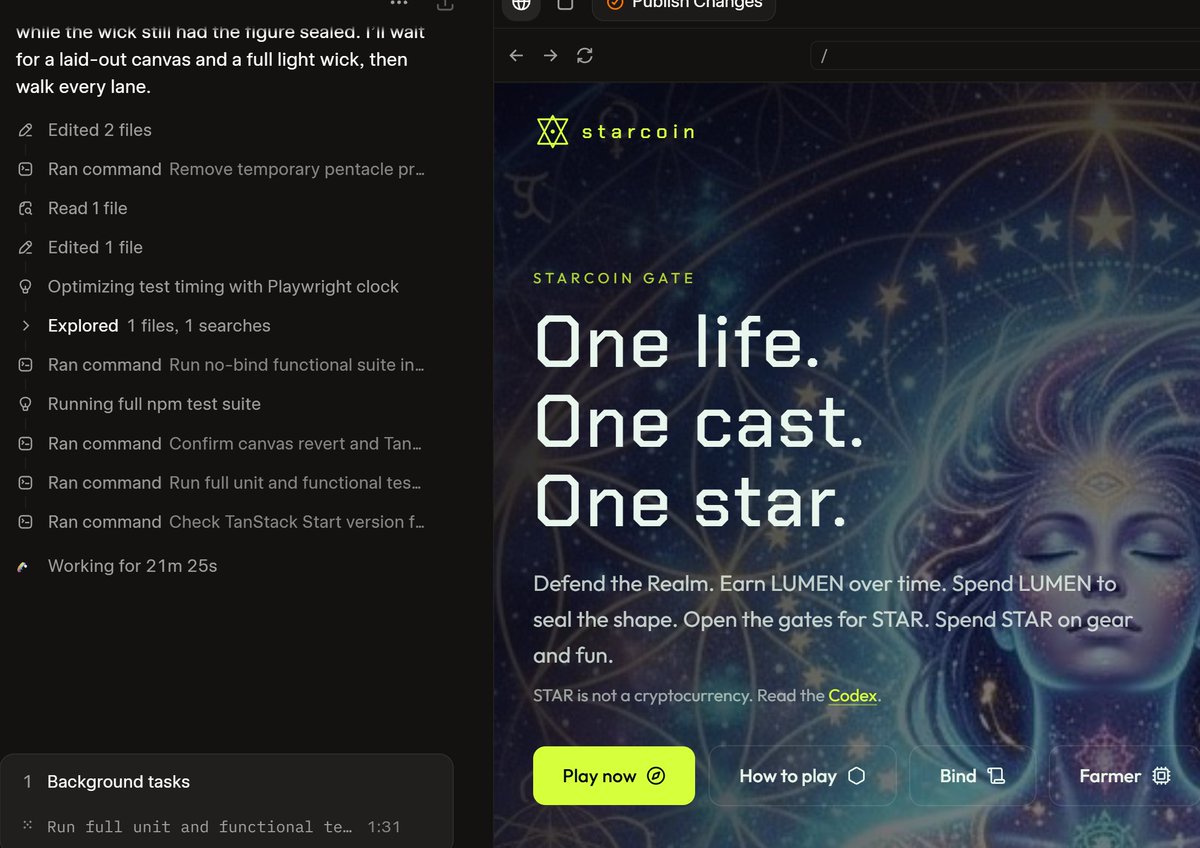Screen dimensions: 1200x848
Task: Open the How to play page
Action: pos(802,775)
